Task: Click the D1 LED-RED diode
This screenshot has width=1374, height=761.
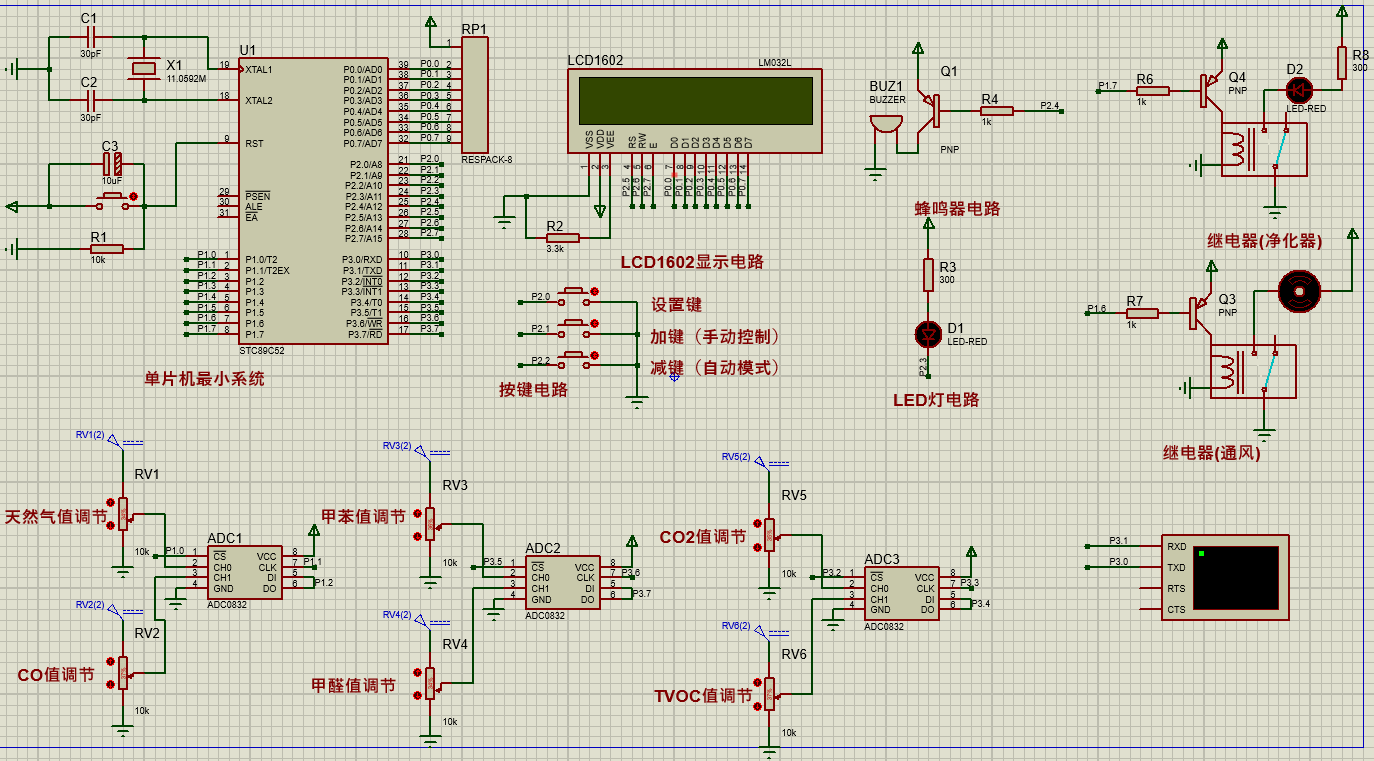Action: (928, 332)
